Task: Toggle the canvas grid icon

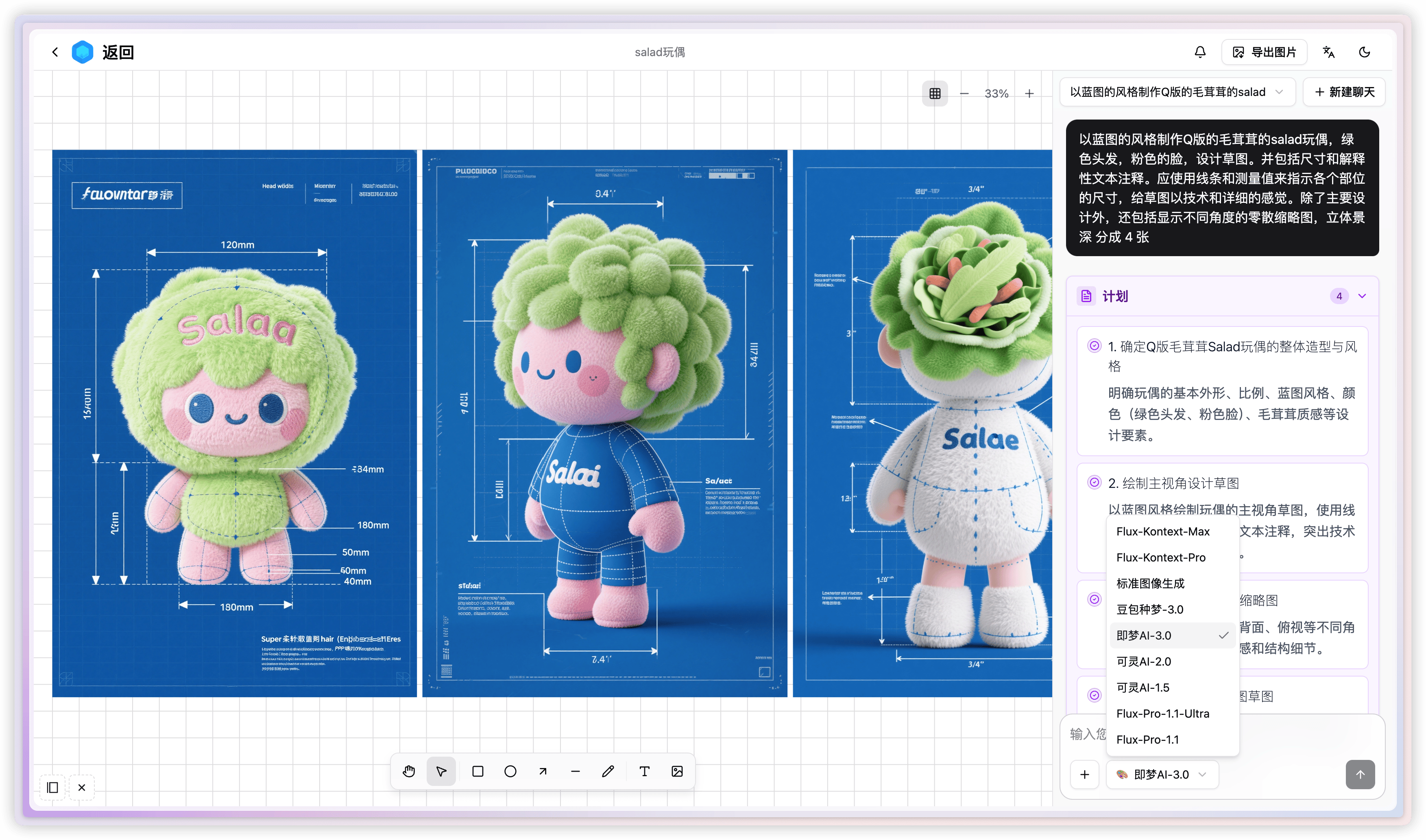Action: coord(935,94)
